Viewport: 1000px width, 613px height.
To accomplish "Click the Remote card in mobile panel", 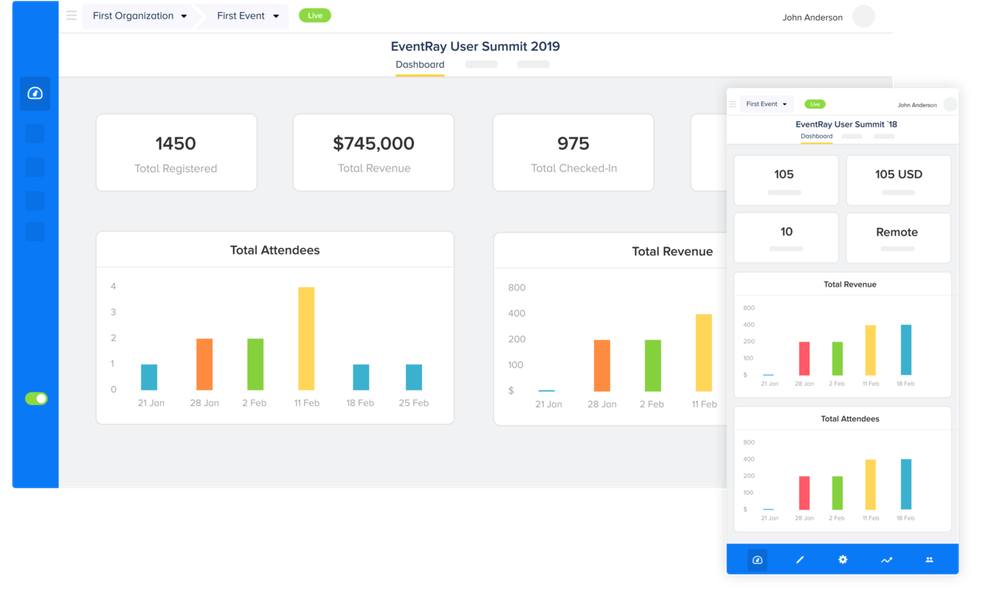I will [898, 238].
